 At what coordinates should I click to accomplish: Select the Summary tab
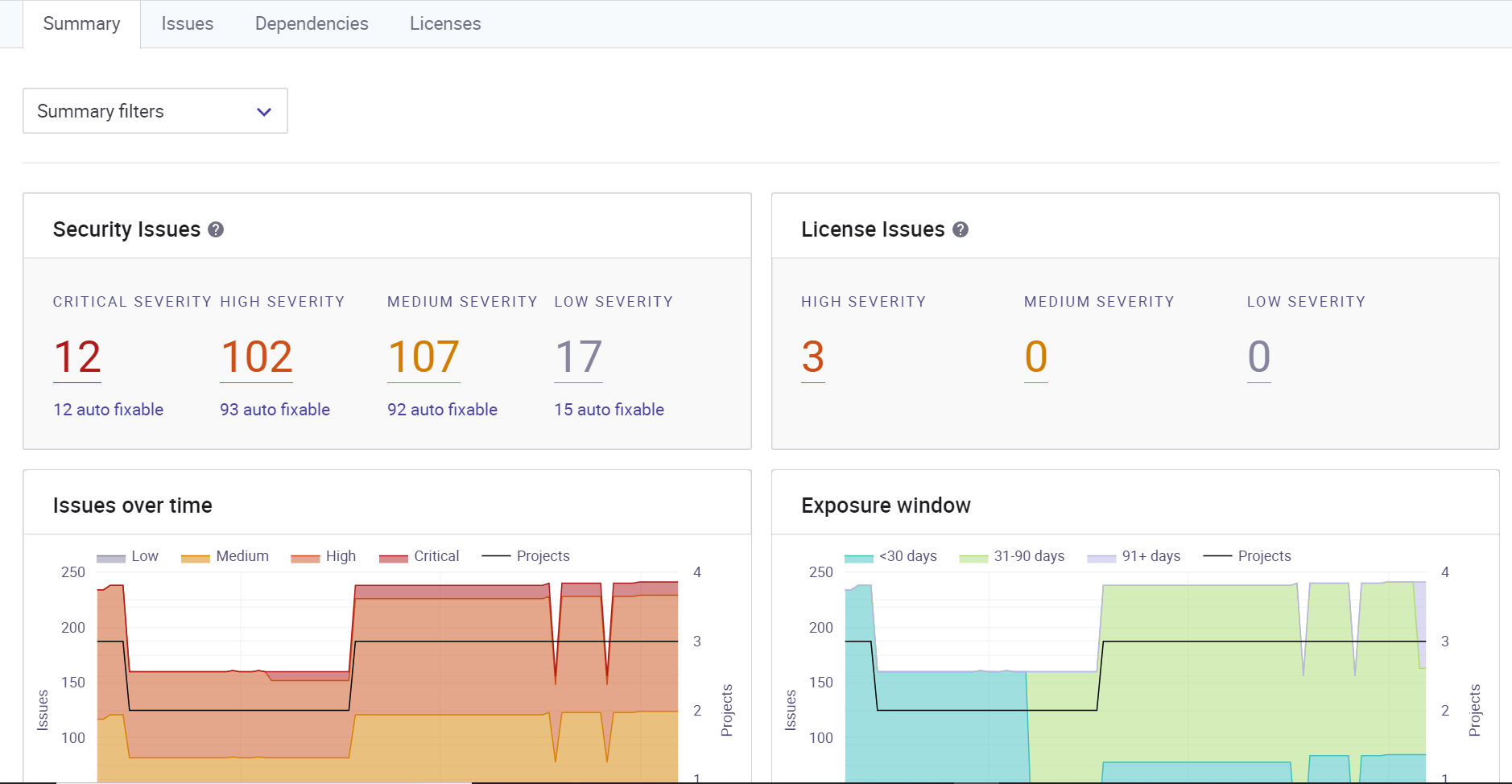tap(81, 23)
